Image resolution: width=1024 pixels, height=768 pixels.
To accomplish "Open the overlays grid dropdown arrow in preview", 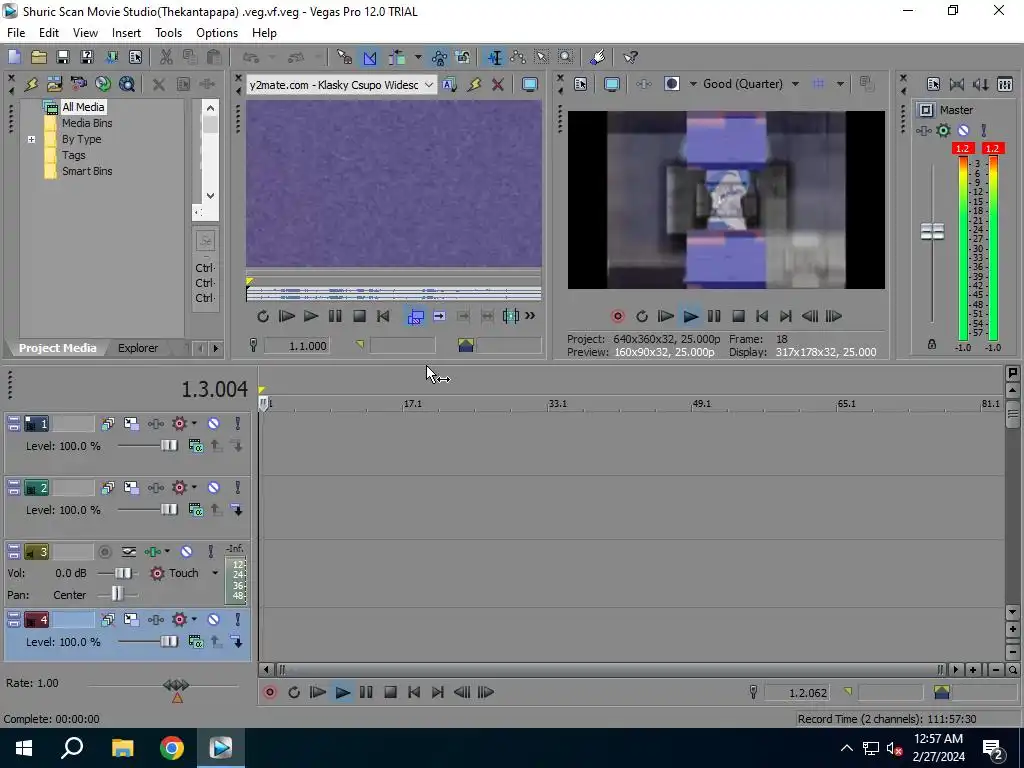I will coord(840,84).
